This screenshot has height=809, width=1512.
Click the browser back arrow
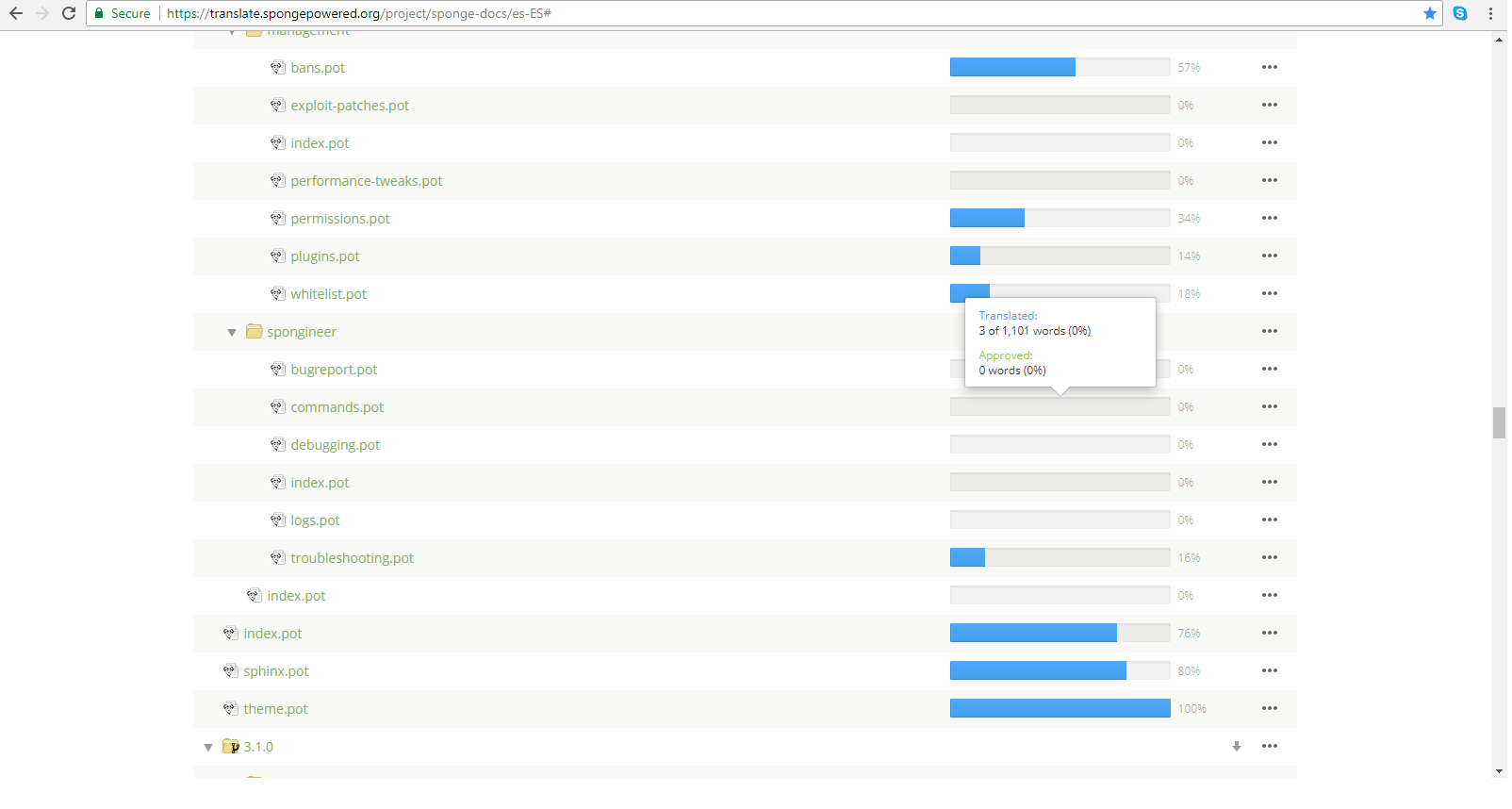(16, 13)
